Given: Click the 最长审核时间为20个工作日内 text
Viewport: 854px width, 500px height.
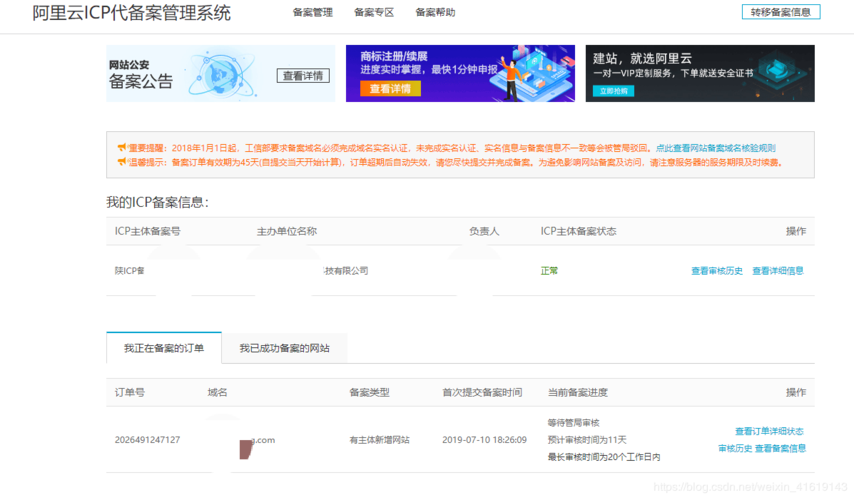Looking at the screenshot, I should coord(604,457).
